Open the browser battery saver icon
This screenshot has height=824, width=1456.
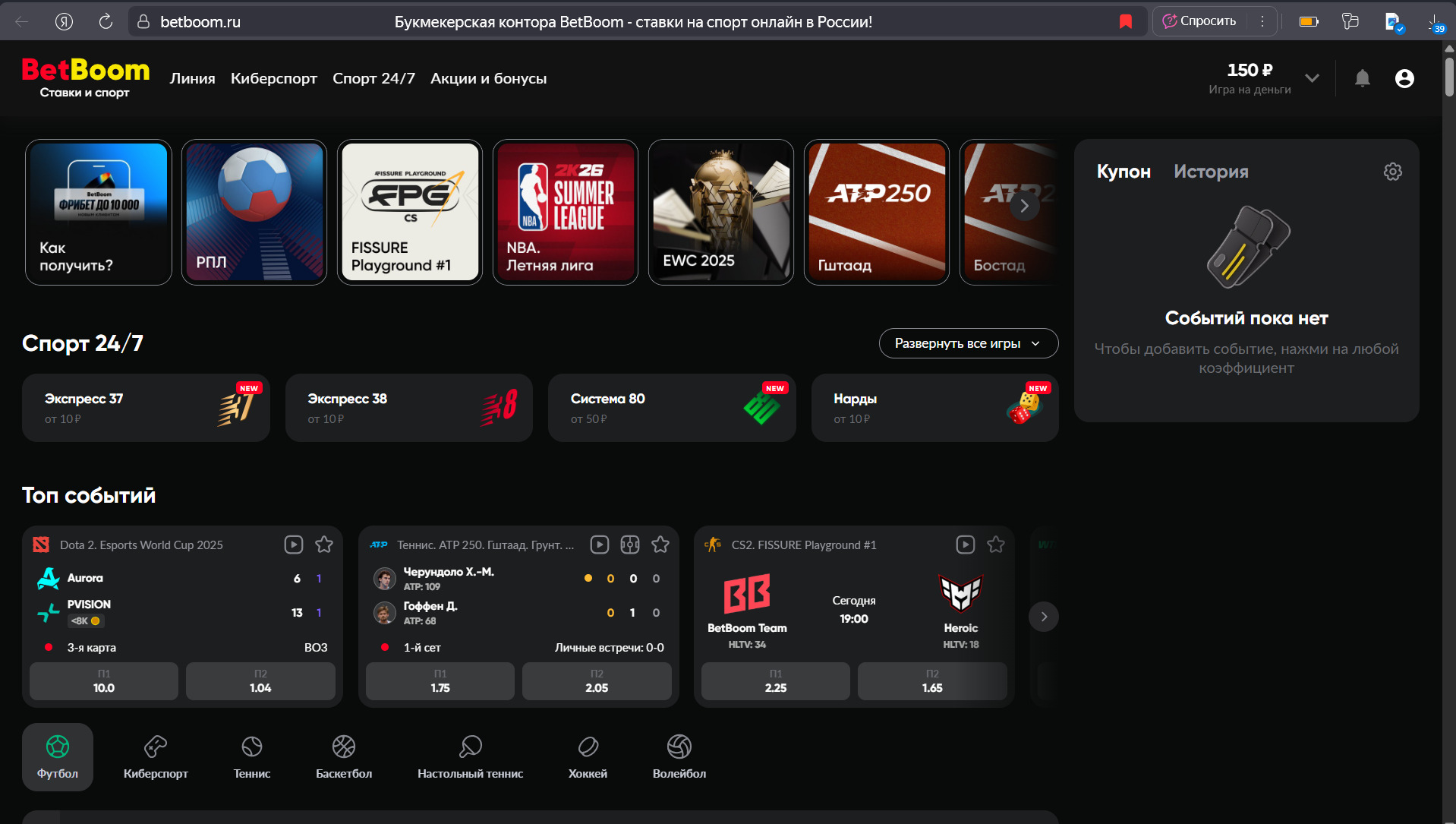1309,21
